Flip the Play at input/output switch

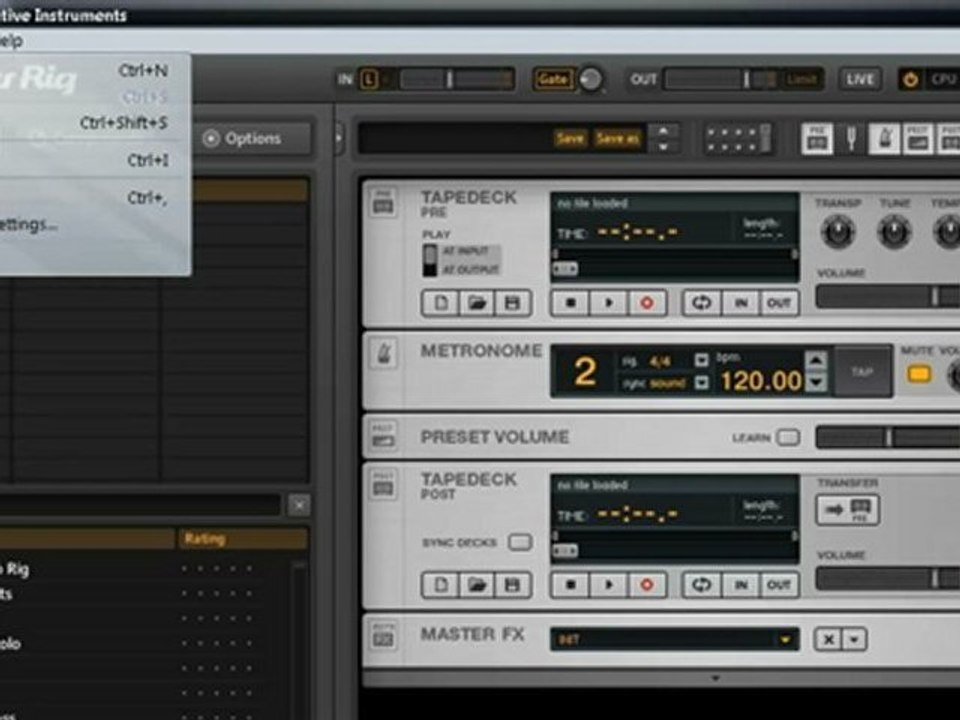(430, 260)
